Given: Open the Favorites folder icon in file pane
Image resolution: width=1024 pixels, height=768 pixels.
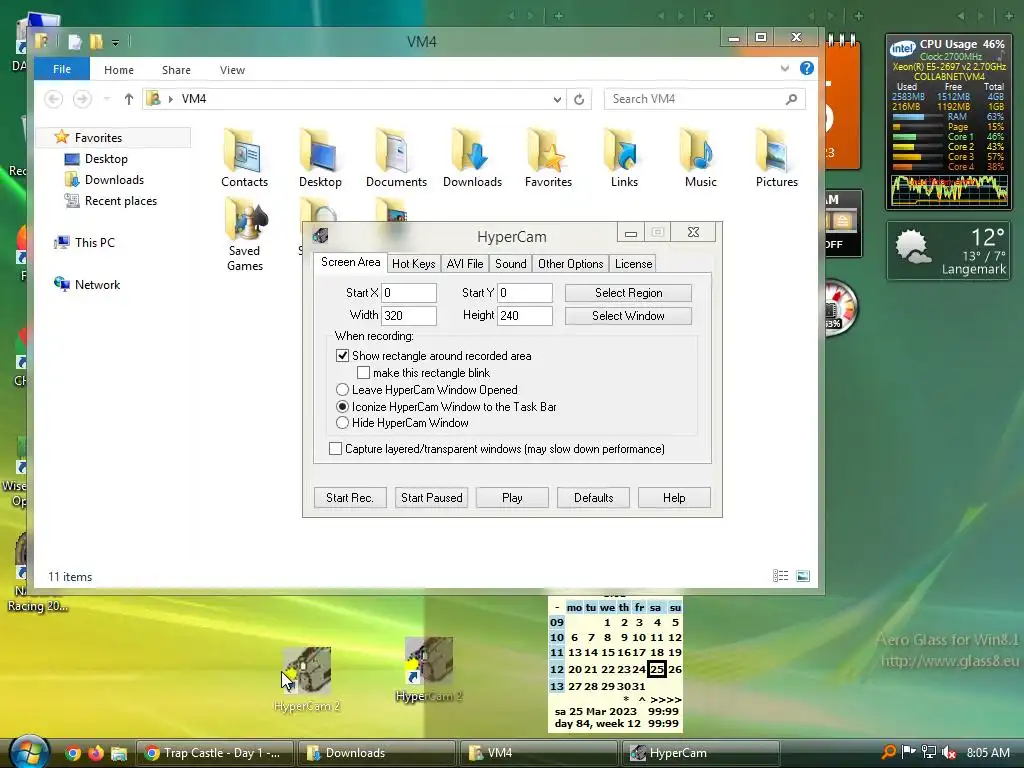Looking at the screenshot, I should (x=548, y=159).
